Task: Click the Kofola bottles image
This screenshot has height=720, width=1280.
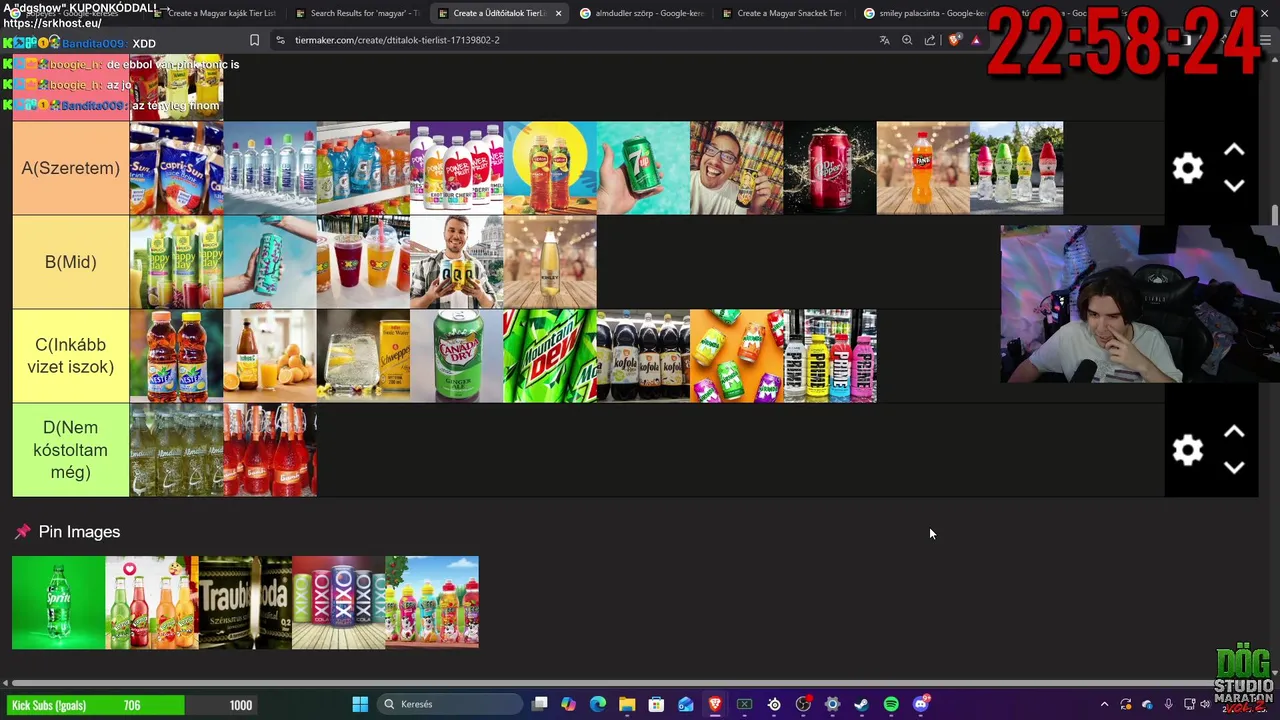Action: tap(643, 356)
